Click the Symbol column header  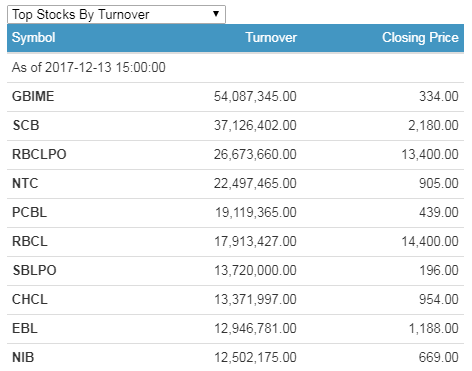tap(33, 37)
